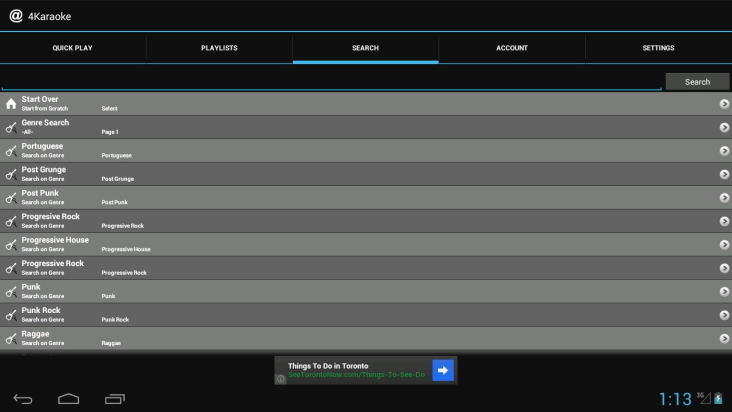Select the Start Over title text
Viewport: 732px width, 412px height.
pyautogui.click(x=40, y=99)
